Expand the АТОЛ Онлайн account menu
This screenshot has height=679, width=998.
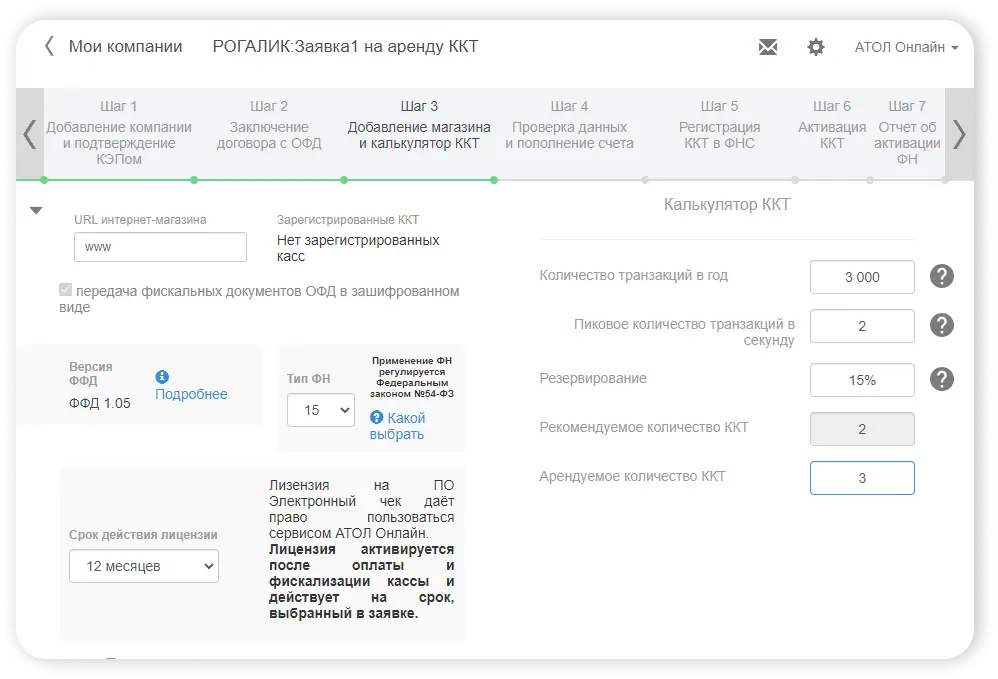pyautogui.click(x=906, y=47)
